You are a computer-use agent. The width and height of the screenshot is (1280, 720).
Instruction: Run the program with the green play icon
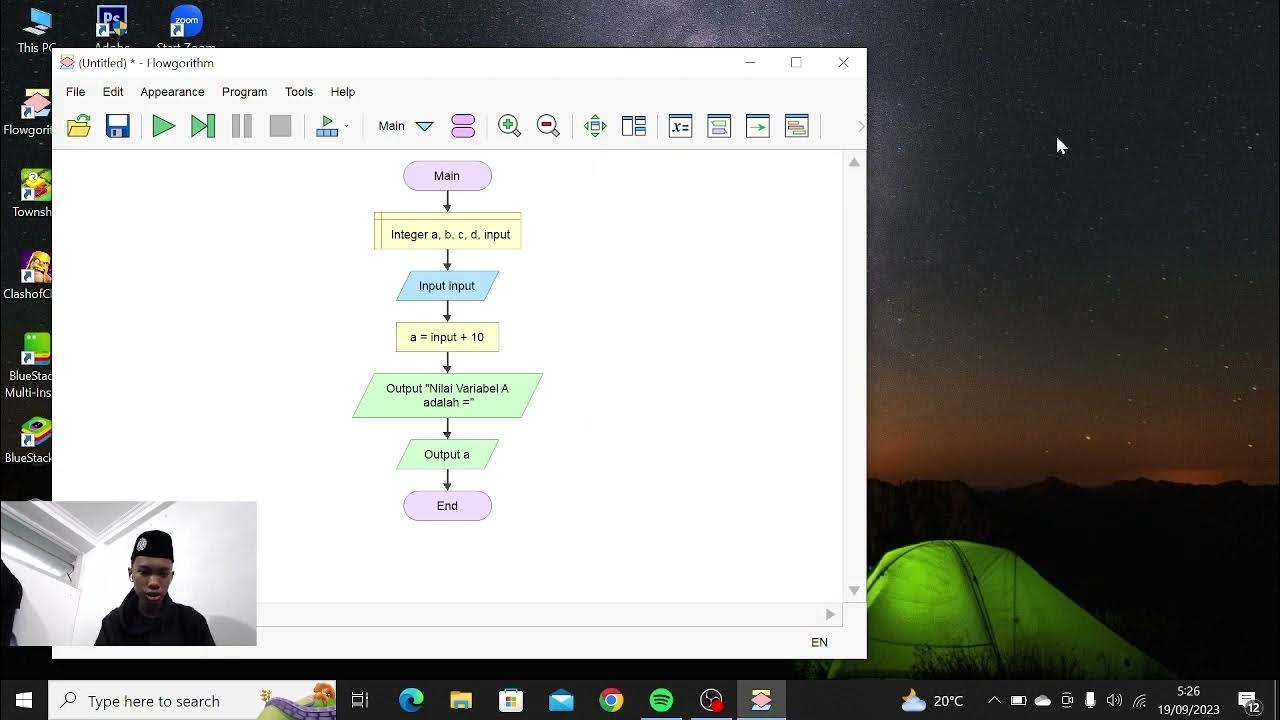pos(163,126)
